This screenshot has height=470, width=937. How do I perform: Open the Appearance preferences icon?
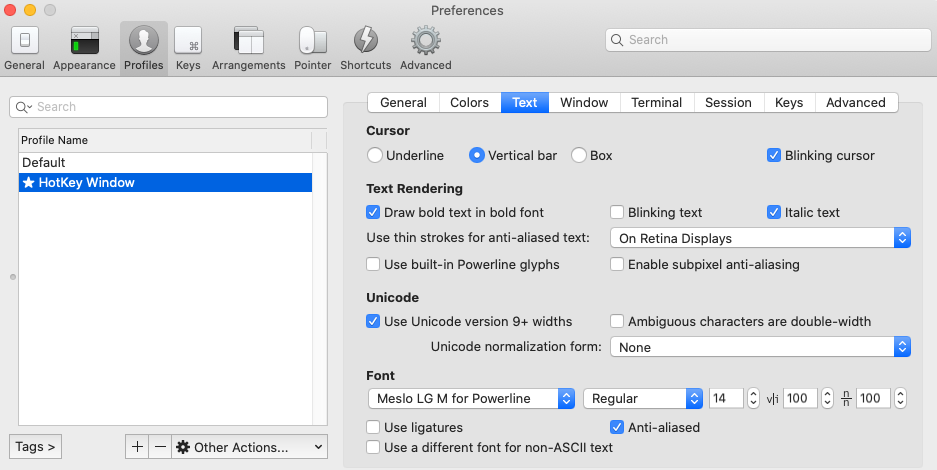pos(84,41)
